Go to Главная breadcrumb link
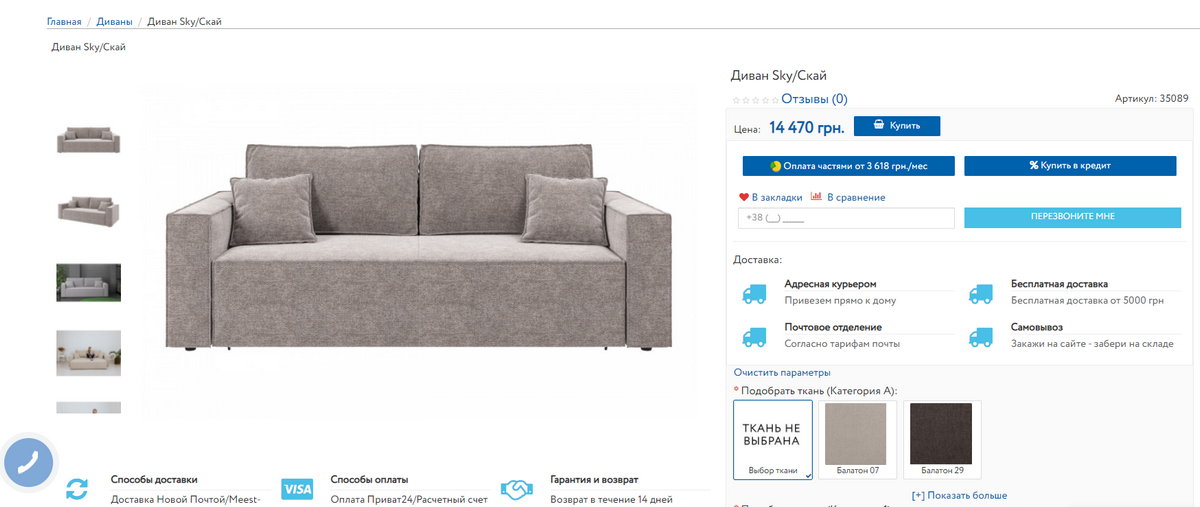Viewport: 1200px width, 507px height. [x=64, y=22]
